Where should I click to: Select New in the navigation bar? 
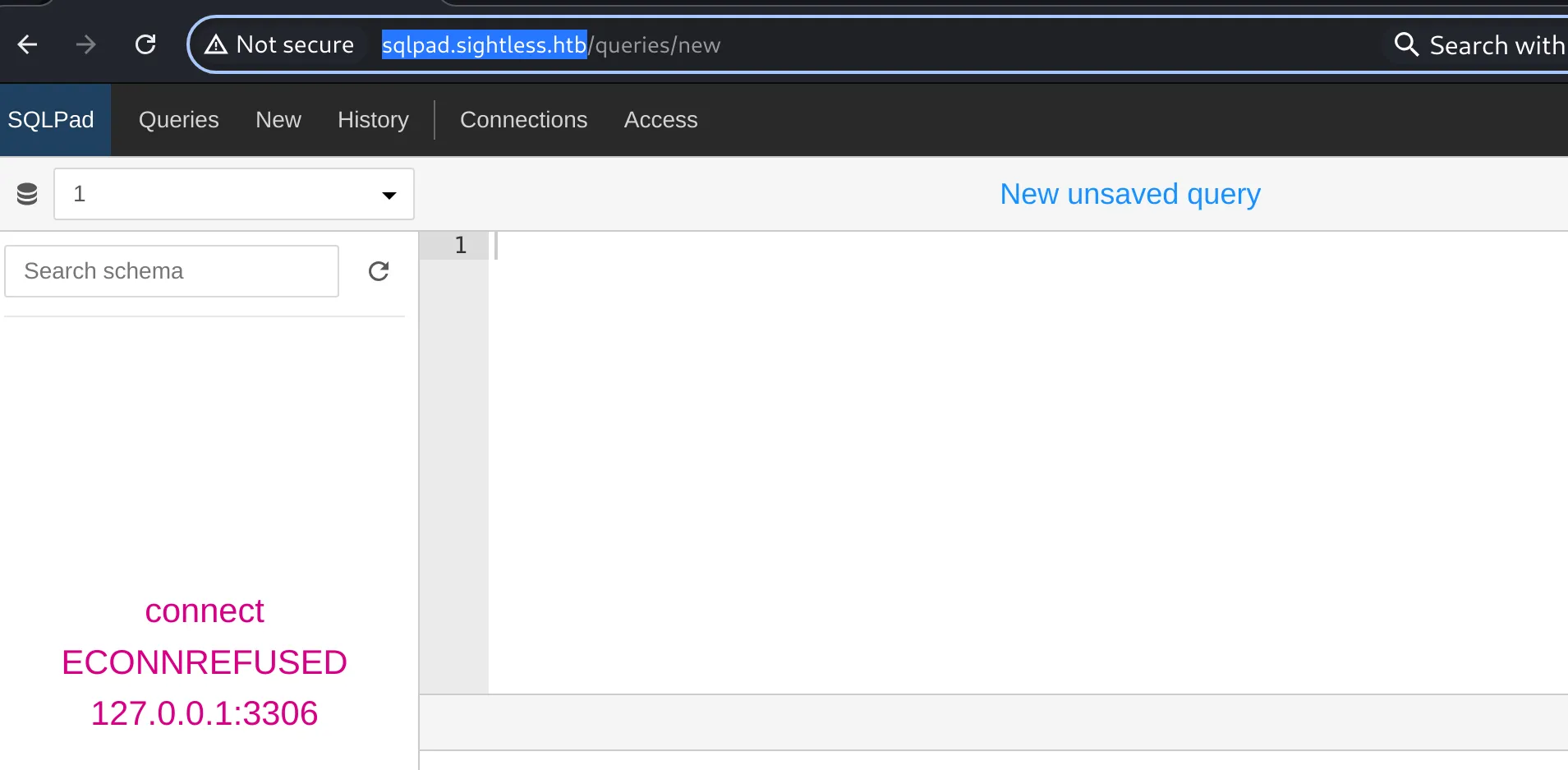pos(278,120)
